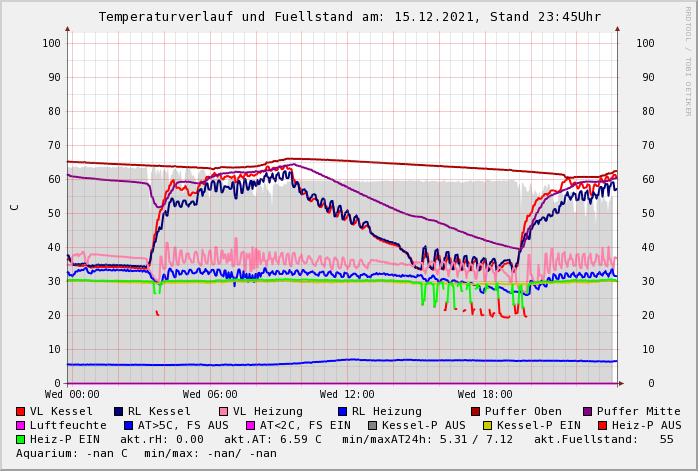Click the red VL Kessel legend swatch
The image size is (698, 471).
[x=20, y=411]
